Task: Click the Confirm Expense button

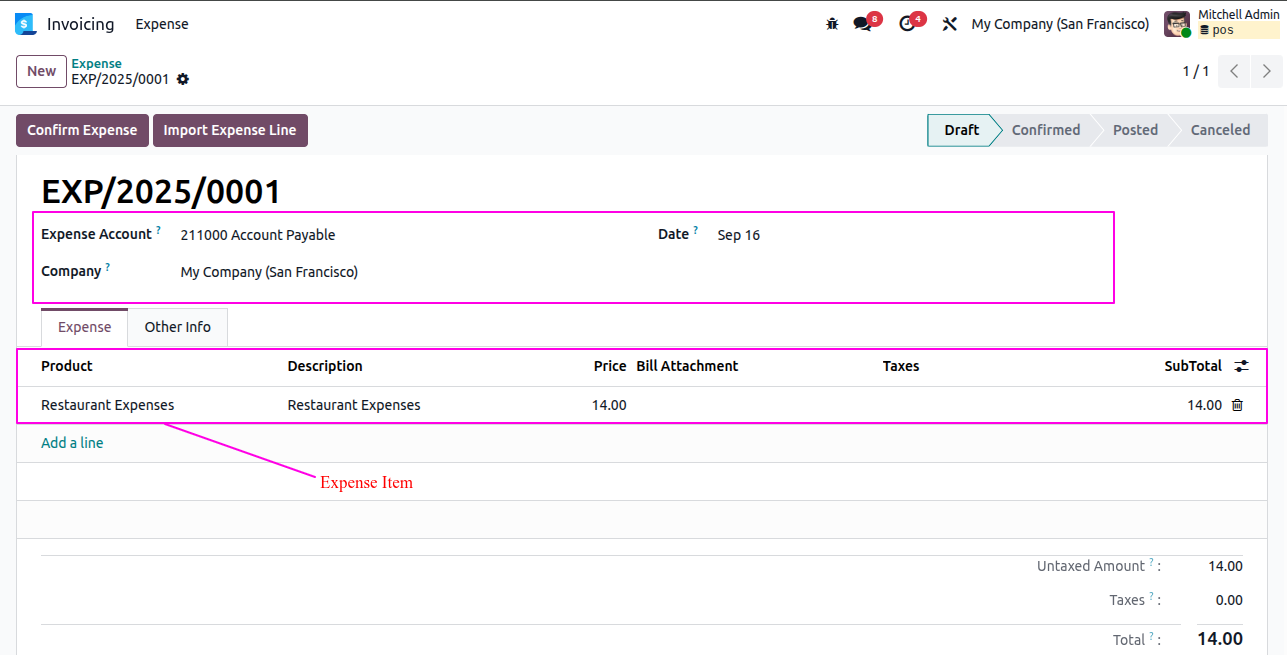Action: [82, 130]
